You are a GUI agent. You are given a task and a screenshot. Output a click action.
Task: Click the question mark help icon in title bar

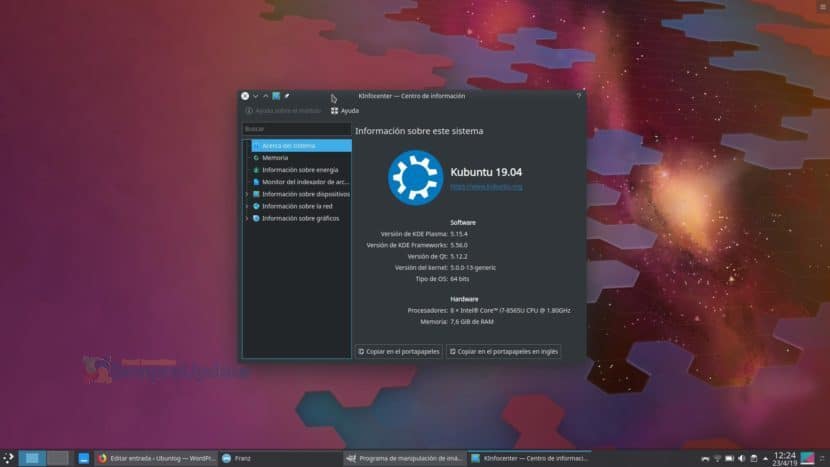(579, 96)
